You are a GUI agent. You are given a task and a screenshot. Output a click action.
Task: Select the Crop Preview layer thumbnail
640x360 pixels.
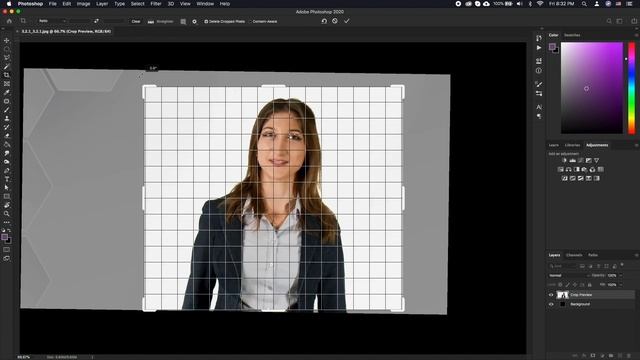562,295
